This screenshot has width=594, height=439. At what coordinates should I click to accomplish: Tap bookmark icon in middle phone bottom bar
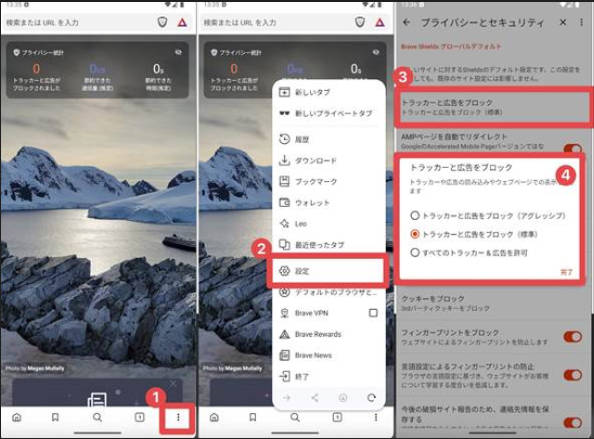253,417
